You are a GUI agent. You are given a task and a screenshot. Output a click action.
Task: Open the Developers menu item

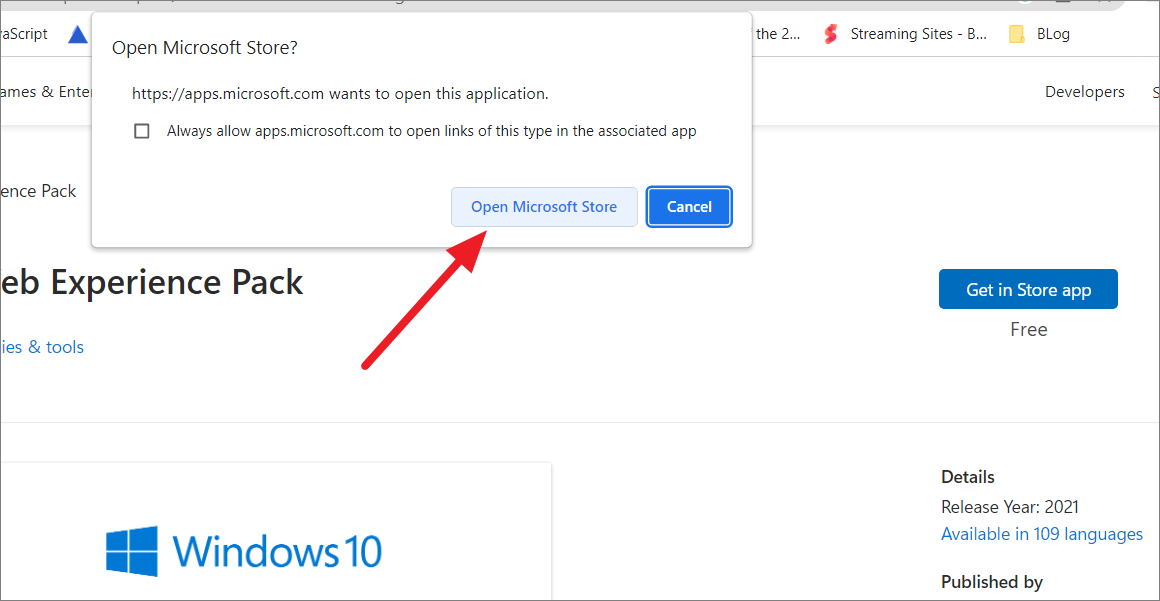tap(1085, 92)
